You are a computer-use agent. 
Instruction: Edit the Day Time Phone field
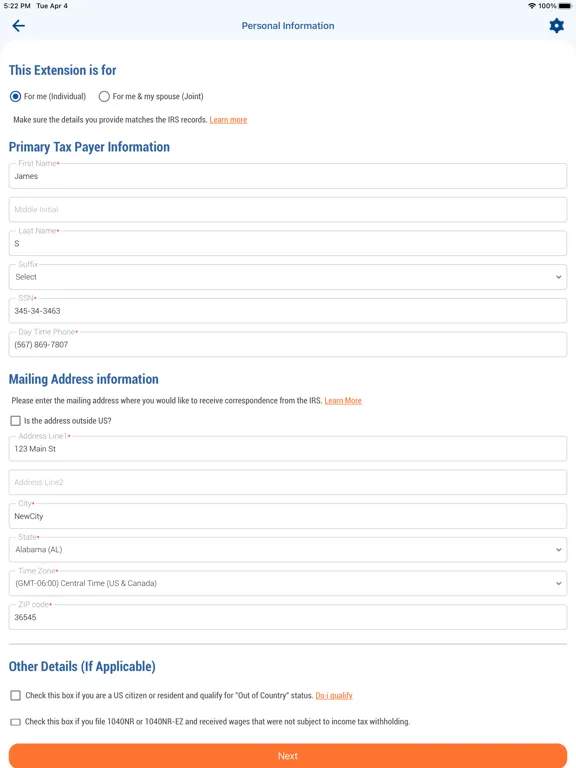coord(288,345)
